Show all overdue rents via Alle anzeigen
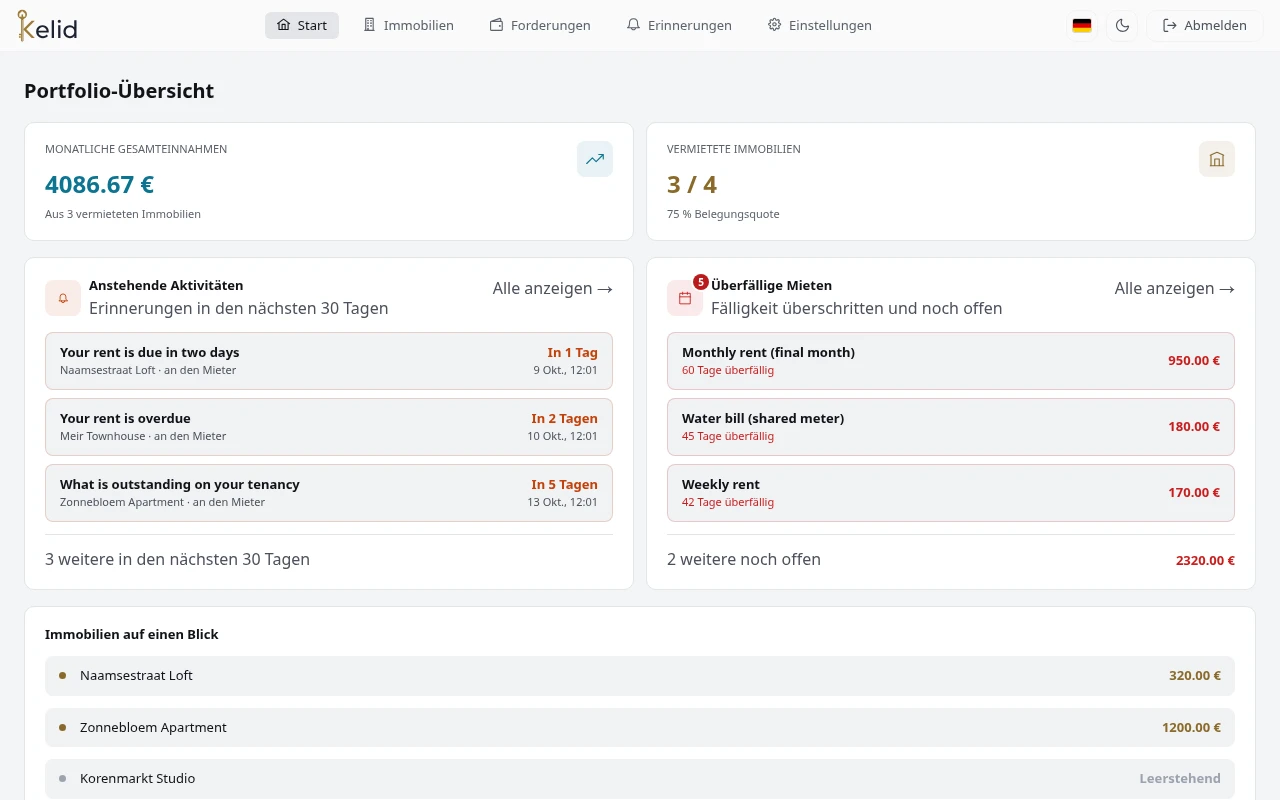The image size is (1280, 800). (x=1175, y=288)
